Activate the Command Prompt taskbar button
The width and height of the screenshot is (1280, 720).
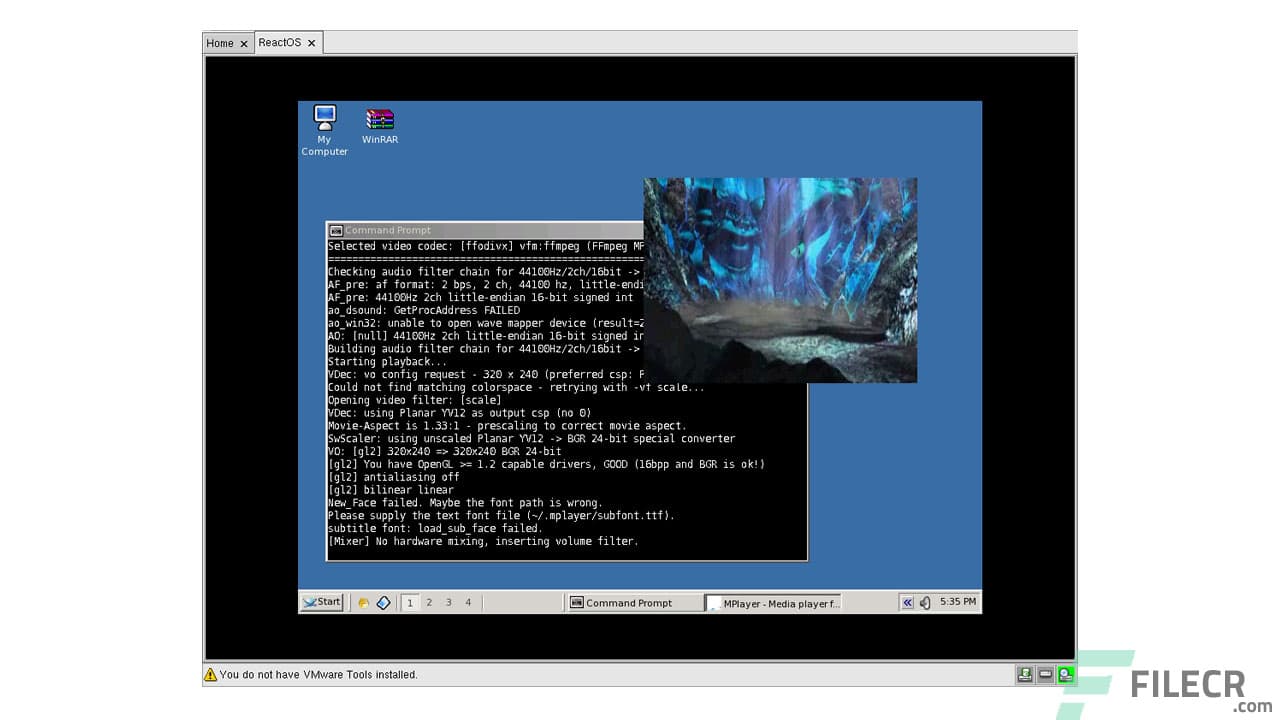click(634, 602)
